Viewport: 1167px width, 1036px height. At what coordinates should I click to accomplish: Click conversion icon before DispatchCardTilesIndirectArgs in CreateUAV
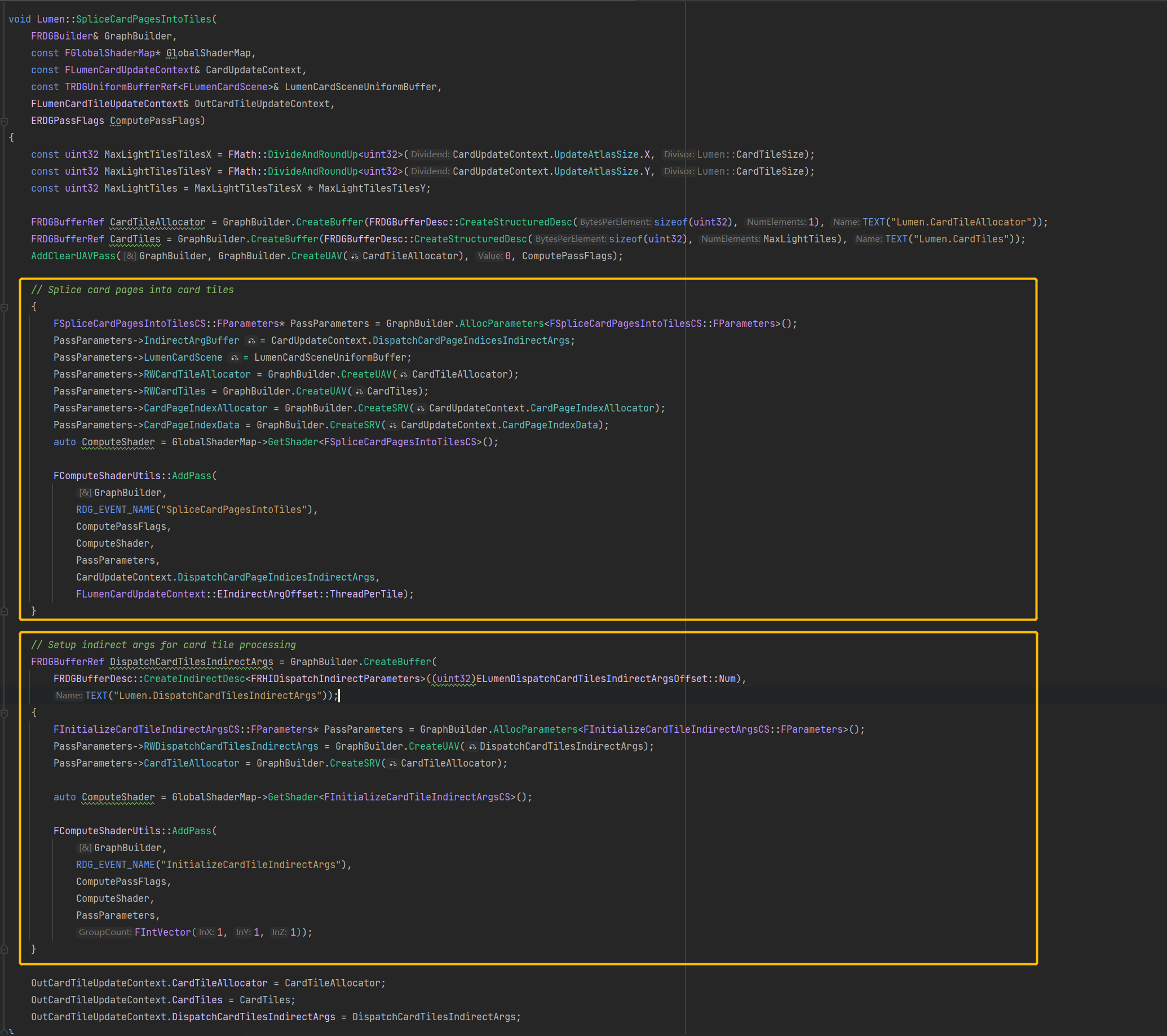[472, 747]
